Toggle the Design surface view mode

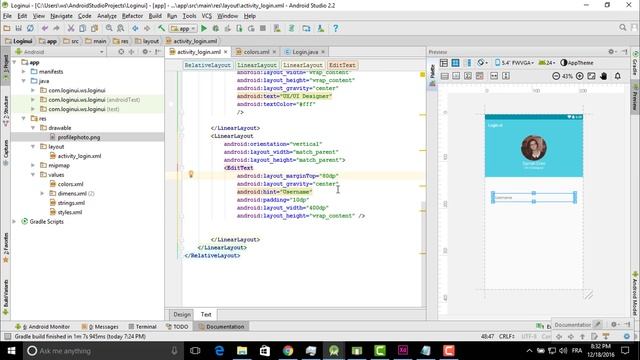click(x=444, y=63)
